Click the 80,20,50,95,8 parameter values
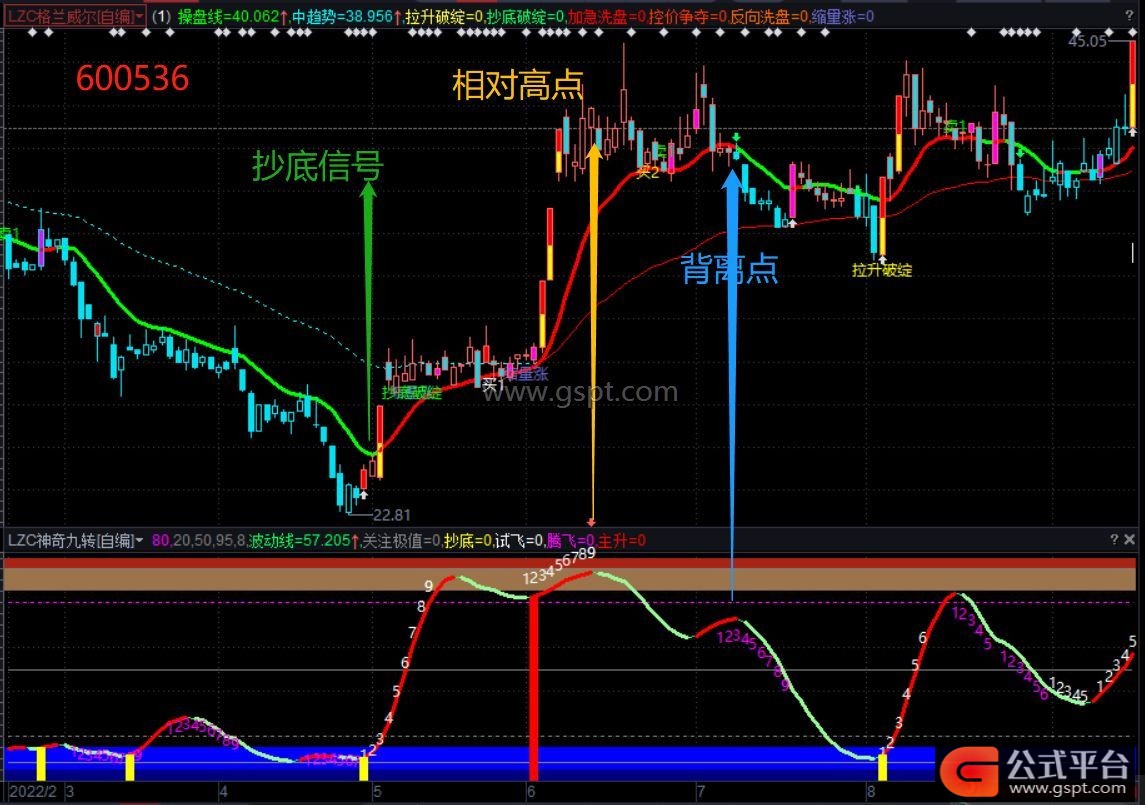The width and height of the screenshot is (1145, 805). pyautogui.click(x=199, y=541)
